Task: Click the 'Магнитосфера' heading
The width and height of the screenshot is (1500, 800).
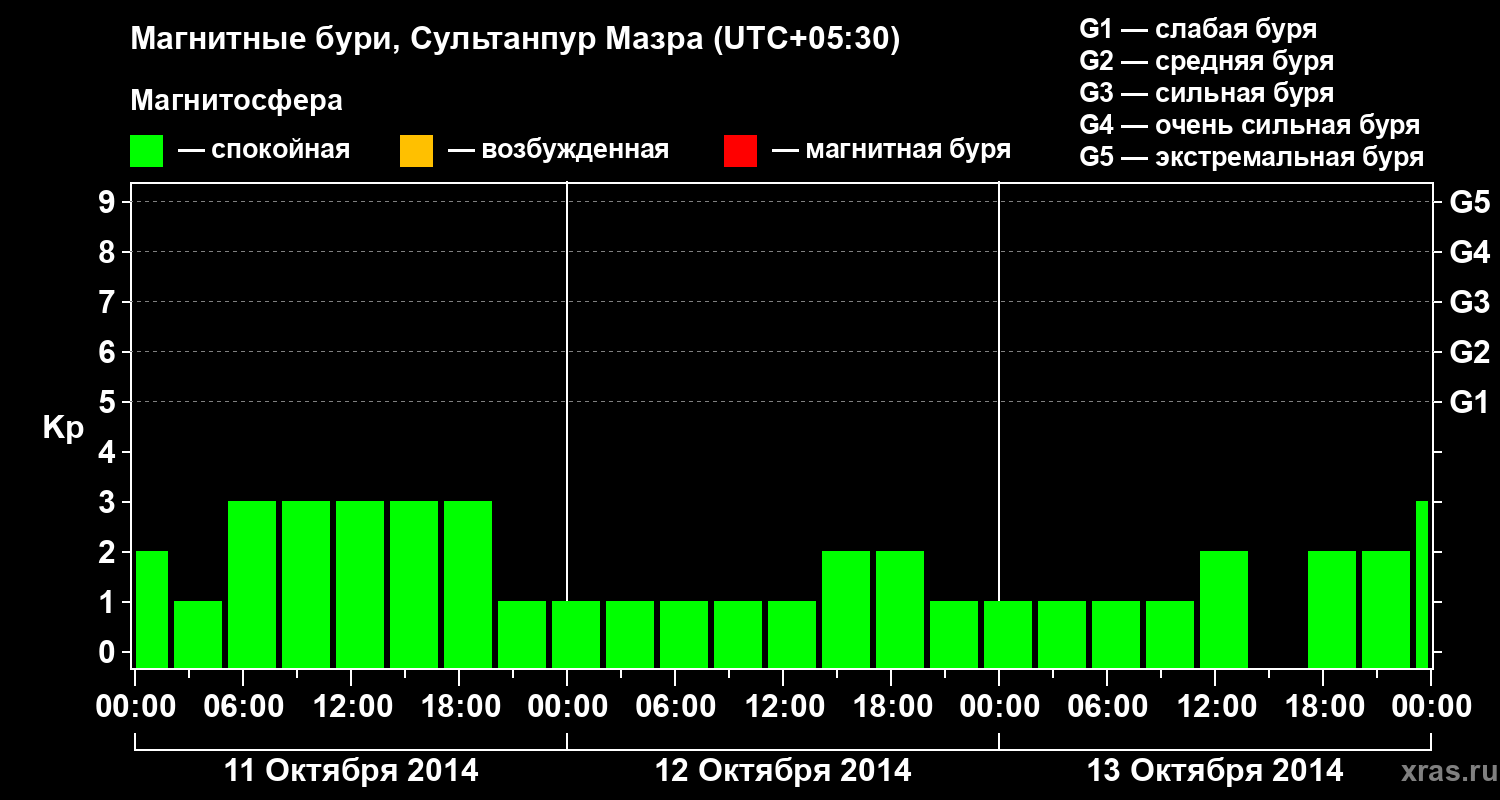Action: pos(237,101)
